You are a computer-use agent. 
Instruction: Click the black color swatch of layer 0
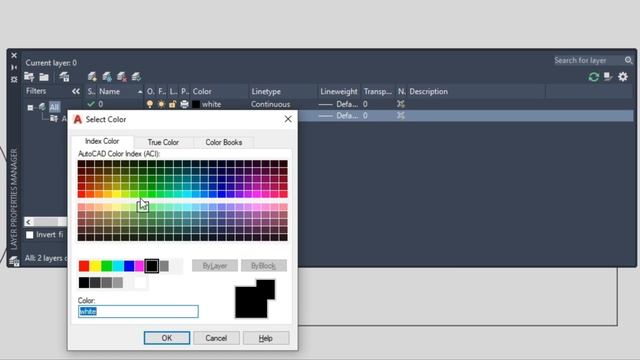click(196, 104)
